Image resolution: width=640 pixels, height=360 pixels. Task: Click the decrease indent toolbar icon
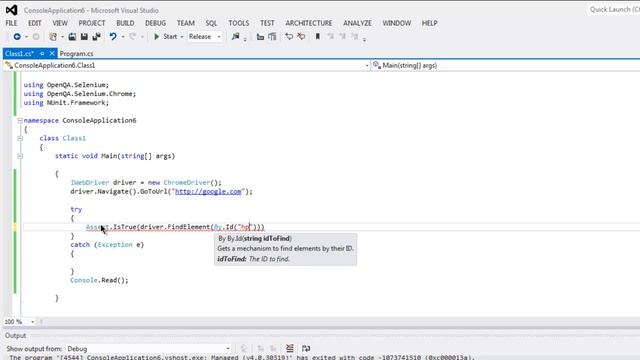tap(260, 37)
